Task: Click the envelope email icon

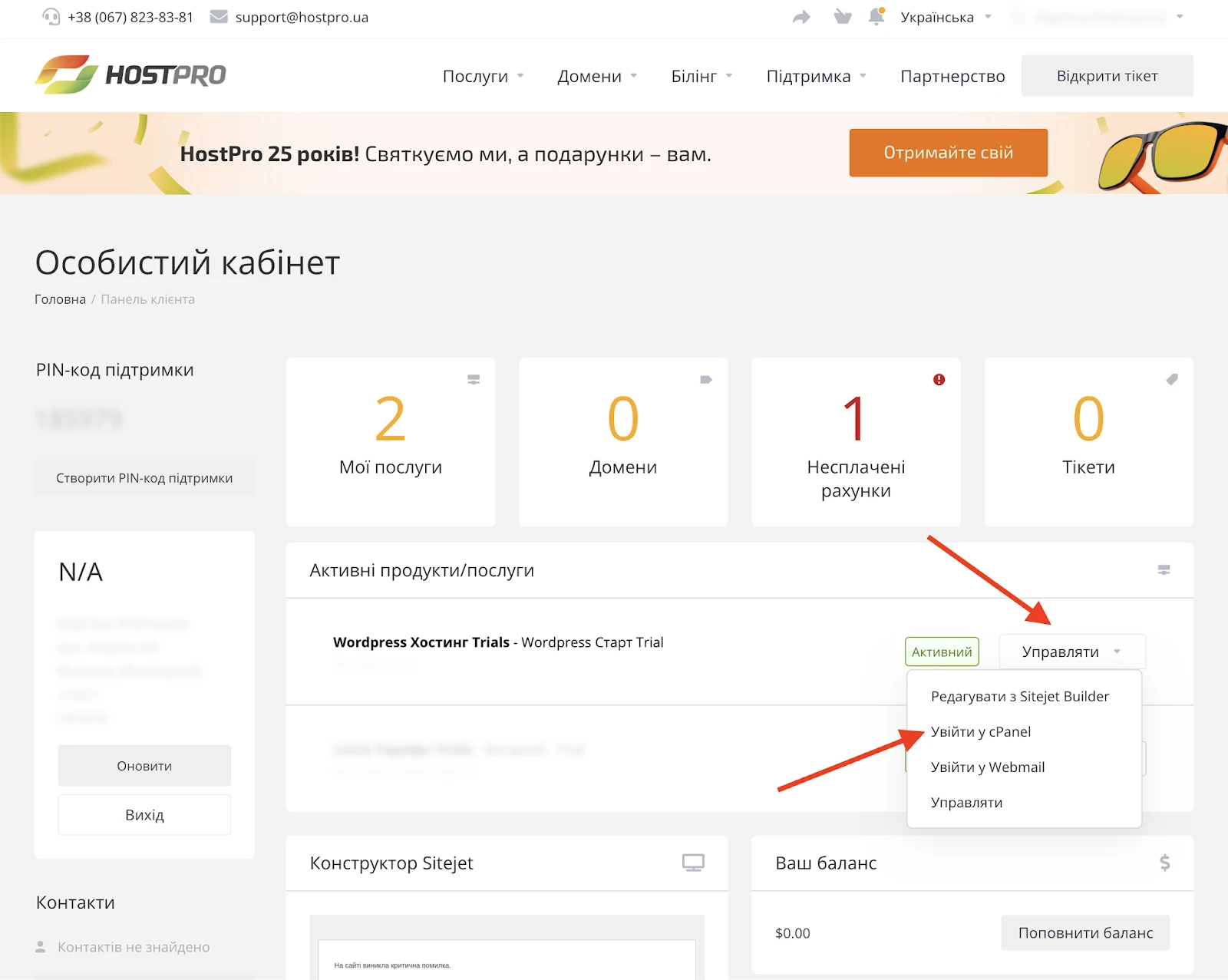Action: coord(219,17)
